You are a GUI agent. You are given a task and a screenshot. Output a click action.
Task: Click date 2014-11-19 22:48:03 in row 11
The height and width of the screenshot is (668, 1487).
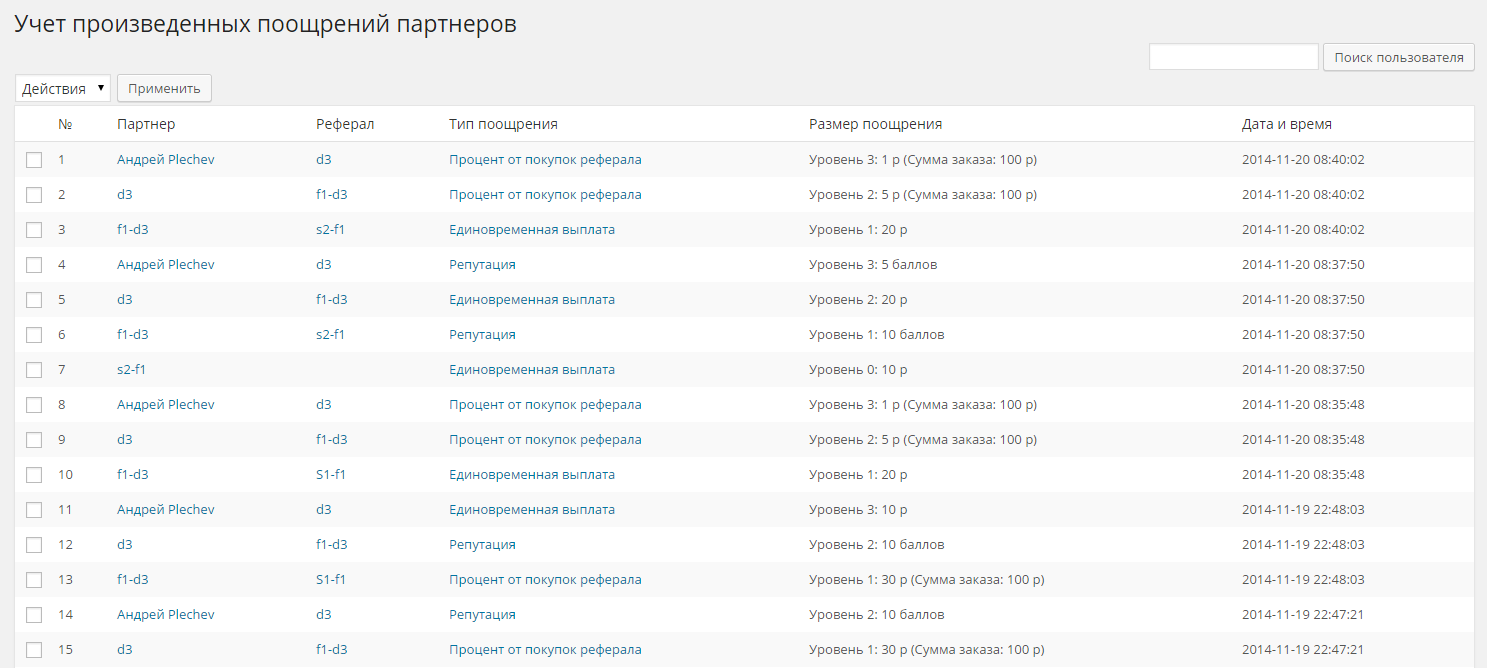click(x=1303, y=510)
